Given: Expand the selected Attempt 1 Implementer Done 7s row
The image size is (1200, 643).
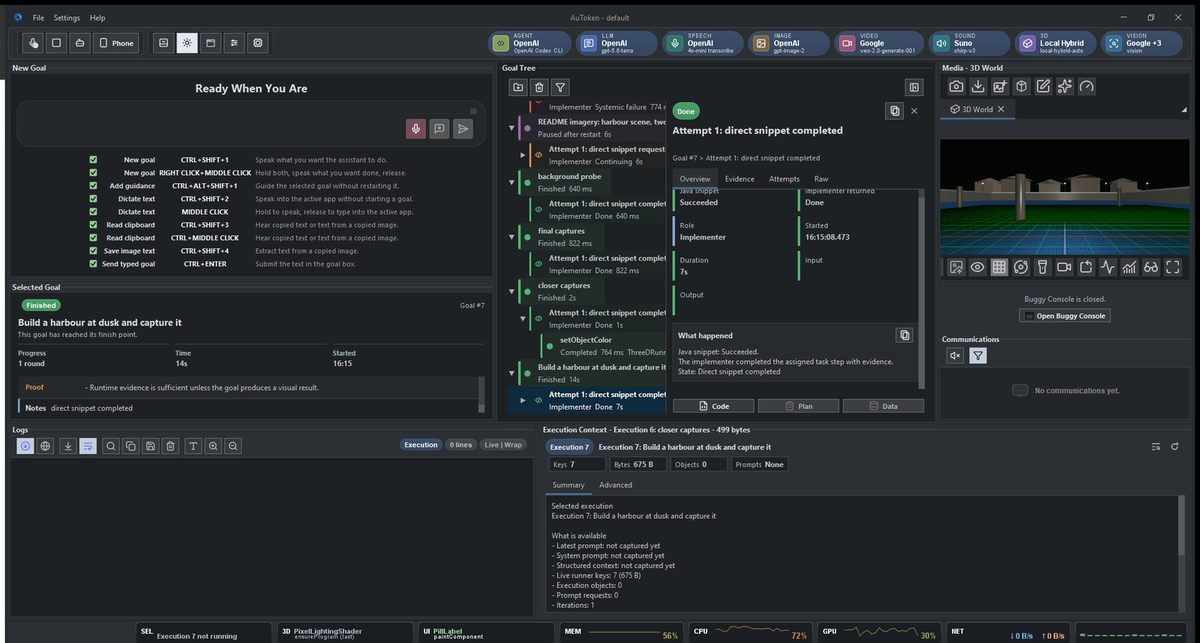Looking at the screenshot, I should [x=523, y=400].
